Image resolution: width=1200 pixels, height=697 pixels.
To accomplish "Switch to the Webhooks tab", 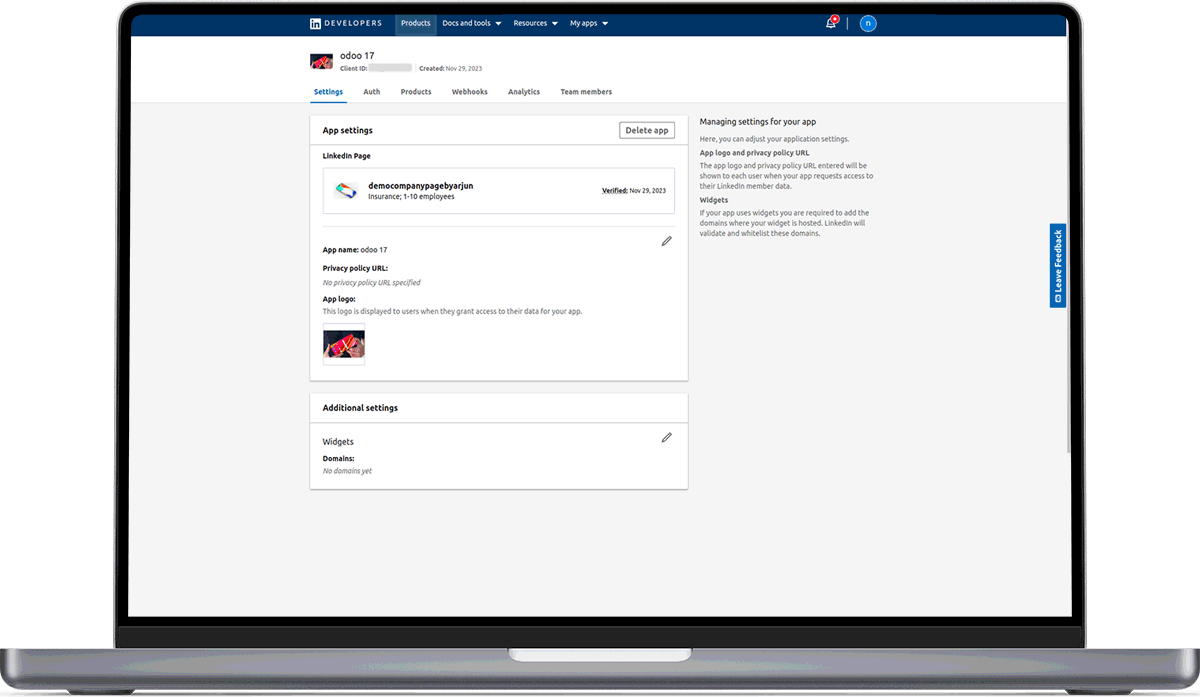I will point(470,92).
